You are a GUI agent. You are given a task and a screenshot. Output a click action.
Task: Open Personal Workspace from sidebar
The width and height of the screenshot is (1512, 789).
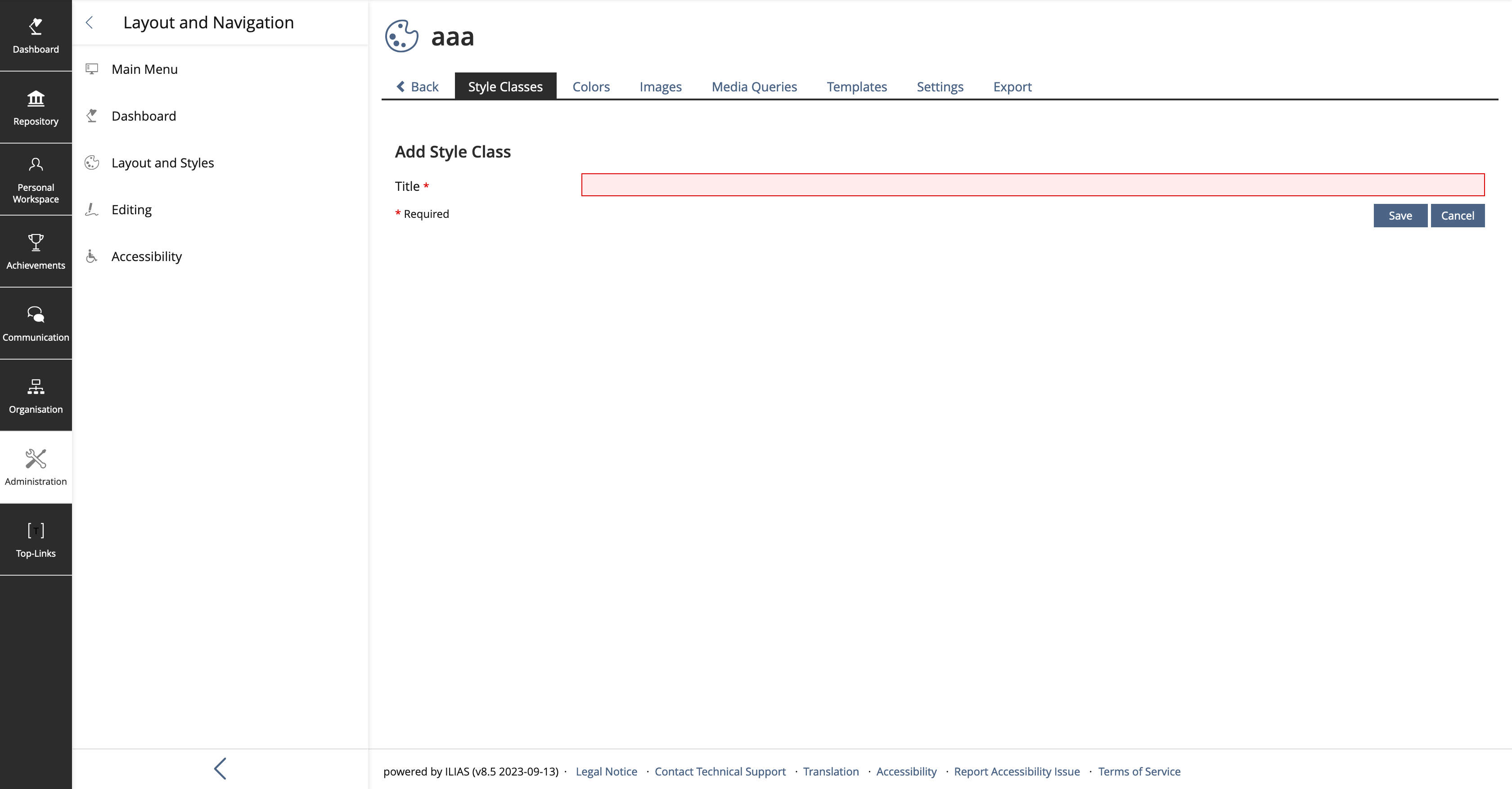(x=36, y=179)
